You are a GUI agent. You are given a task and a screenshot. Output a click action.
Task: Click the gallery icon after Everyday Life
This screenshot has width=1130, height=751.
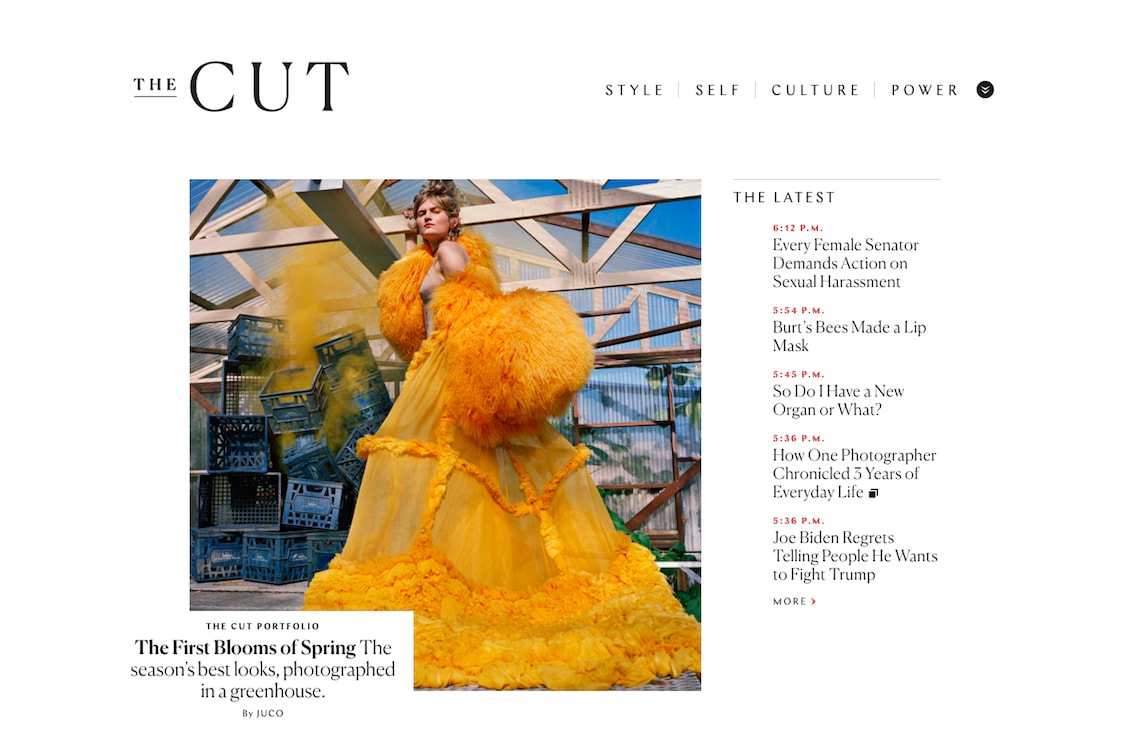pyautogui.click(x=873, y=494)
